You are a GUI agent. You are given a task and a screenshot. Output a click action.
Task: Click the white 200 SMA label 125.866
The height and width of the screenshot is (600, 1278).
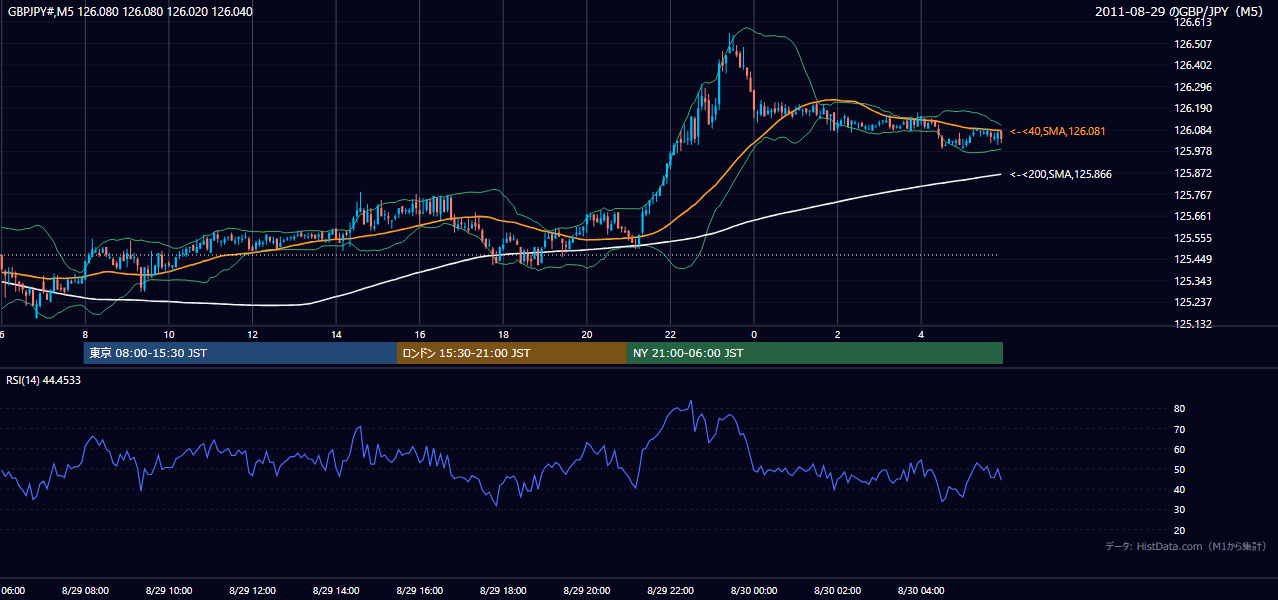click(1060, 174)
